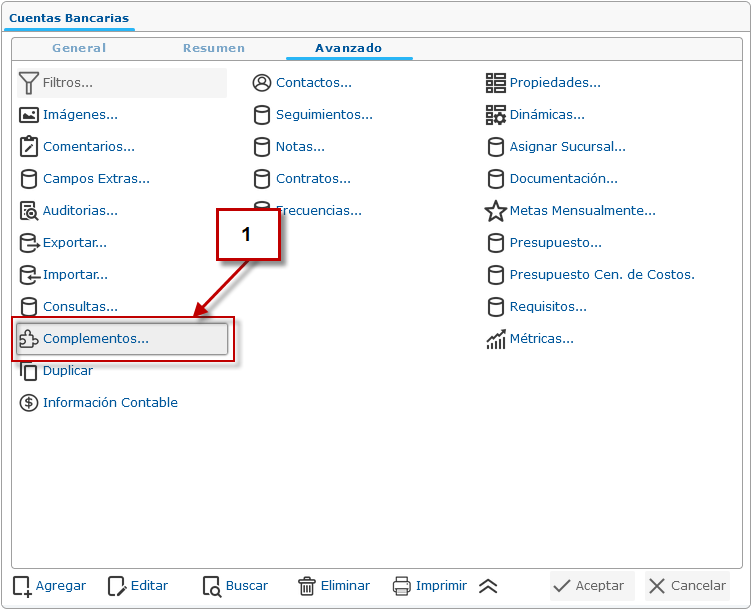752x610 pixels.
Task: Click the grid list icon for Propiedades
Action: [496, 83]
